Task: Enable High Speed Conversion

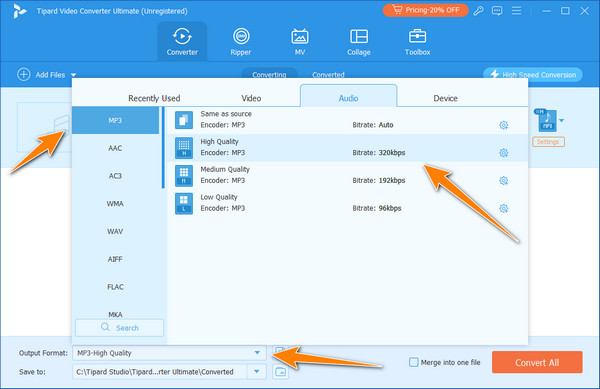Action: point(533,75)
